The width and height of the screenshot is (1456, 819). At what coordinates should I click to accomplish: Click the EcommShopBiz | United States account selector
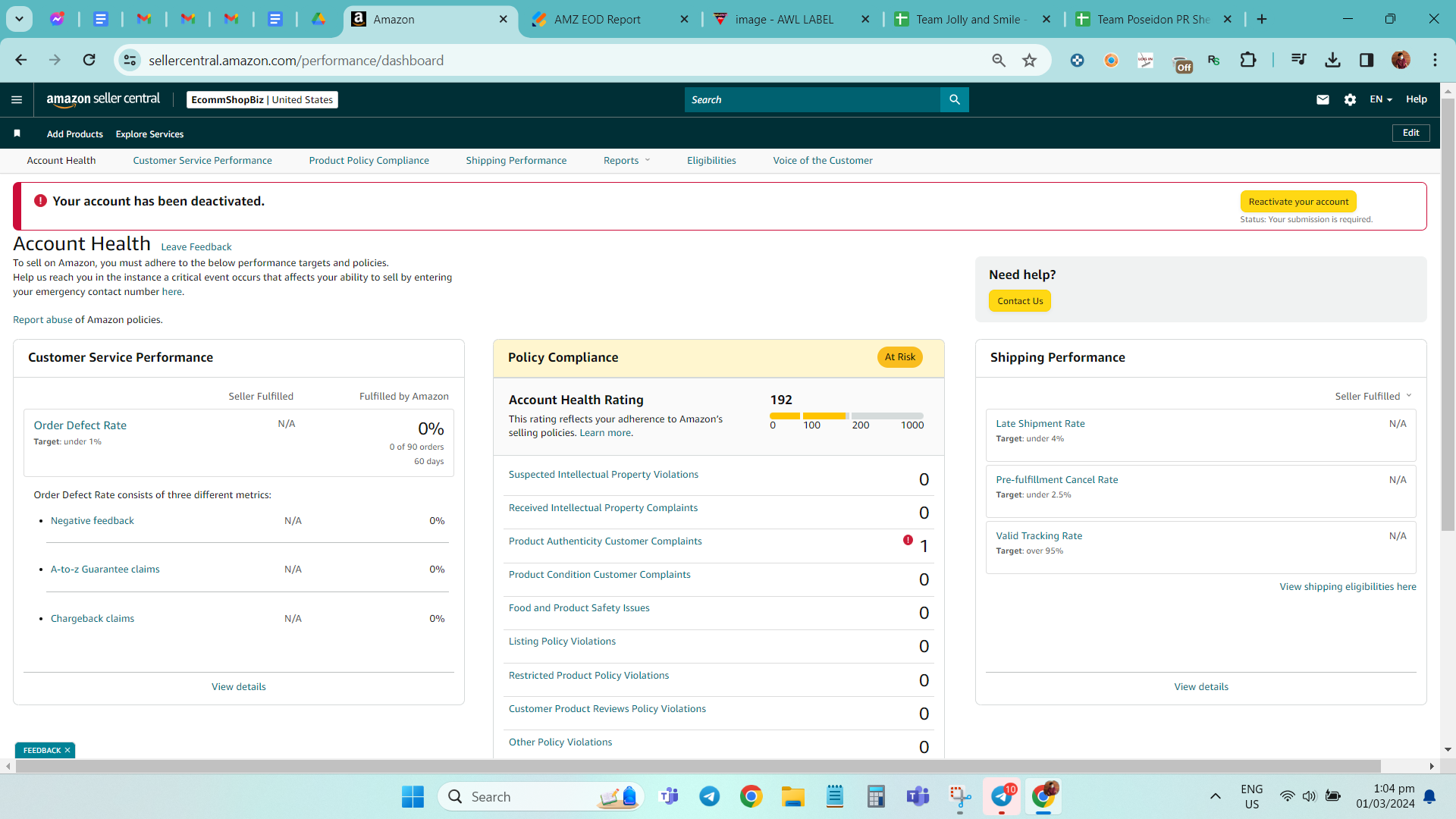(x=262, y=99)
